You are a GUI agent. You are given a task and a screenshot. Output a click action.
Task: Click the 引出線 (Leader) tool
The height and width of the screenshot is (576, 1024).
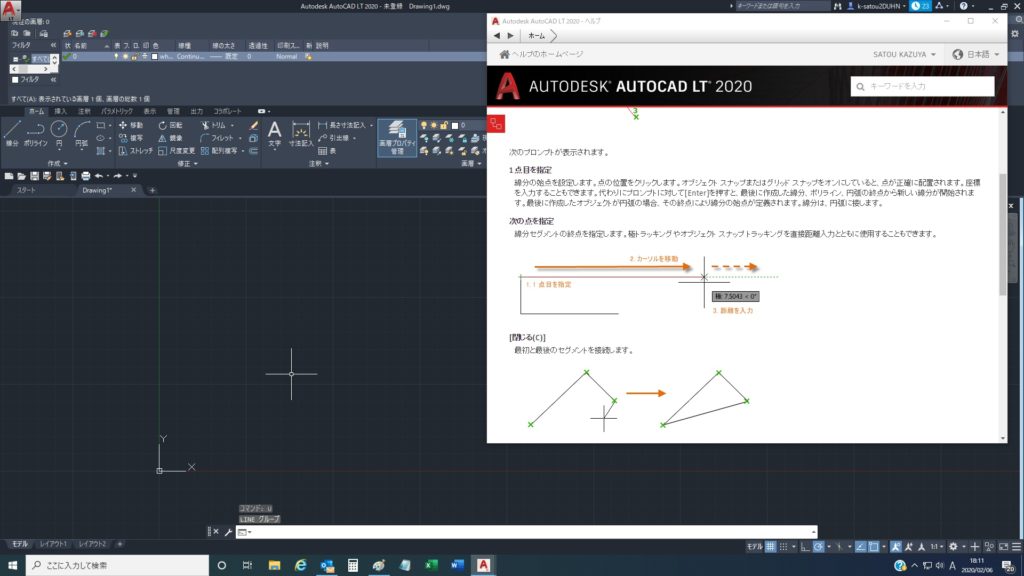point(333,138)
